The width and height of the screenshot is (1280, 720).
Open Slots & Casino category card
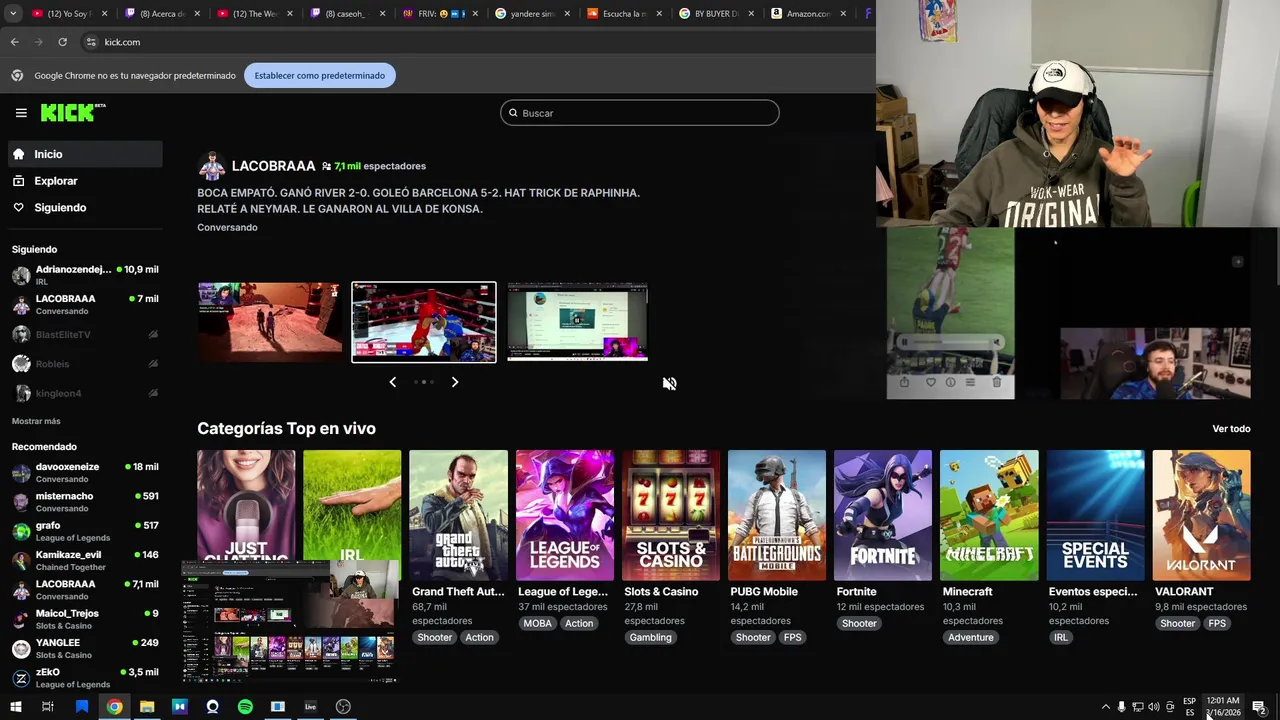tap(671, 515)
